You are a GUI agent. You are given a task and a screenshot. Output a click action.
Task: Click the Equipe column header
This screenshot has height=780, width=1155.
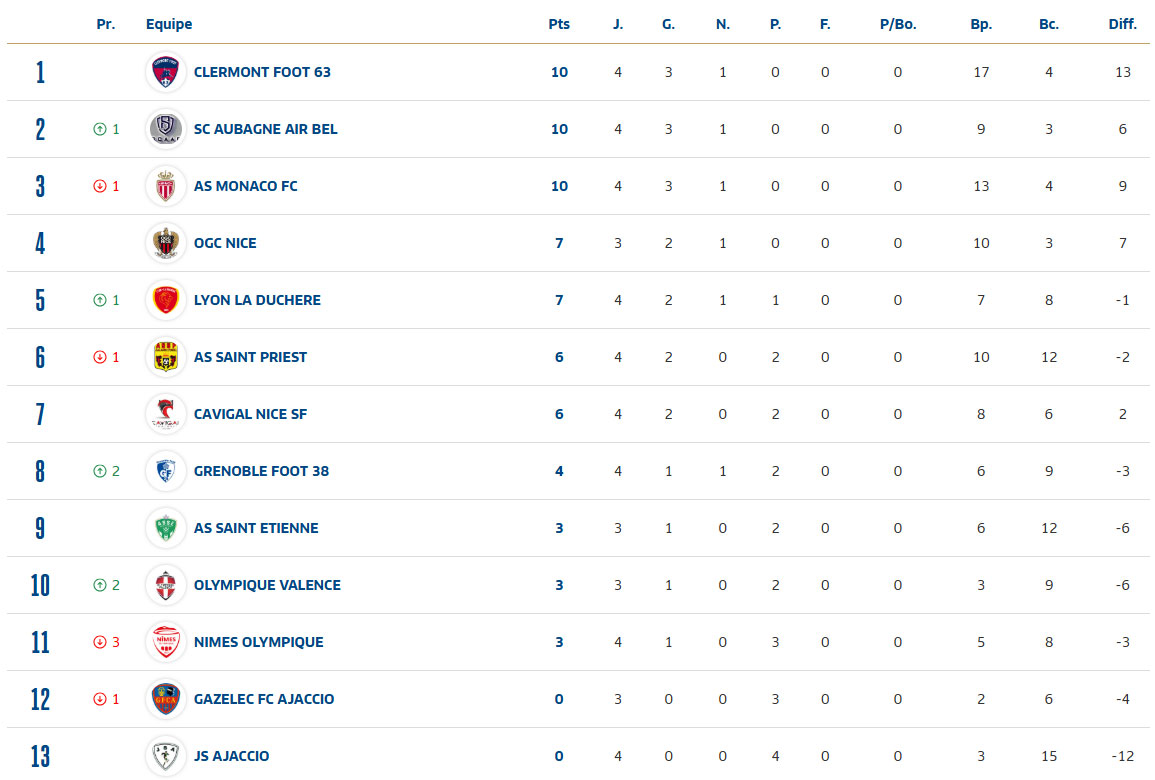click(169, 24)
